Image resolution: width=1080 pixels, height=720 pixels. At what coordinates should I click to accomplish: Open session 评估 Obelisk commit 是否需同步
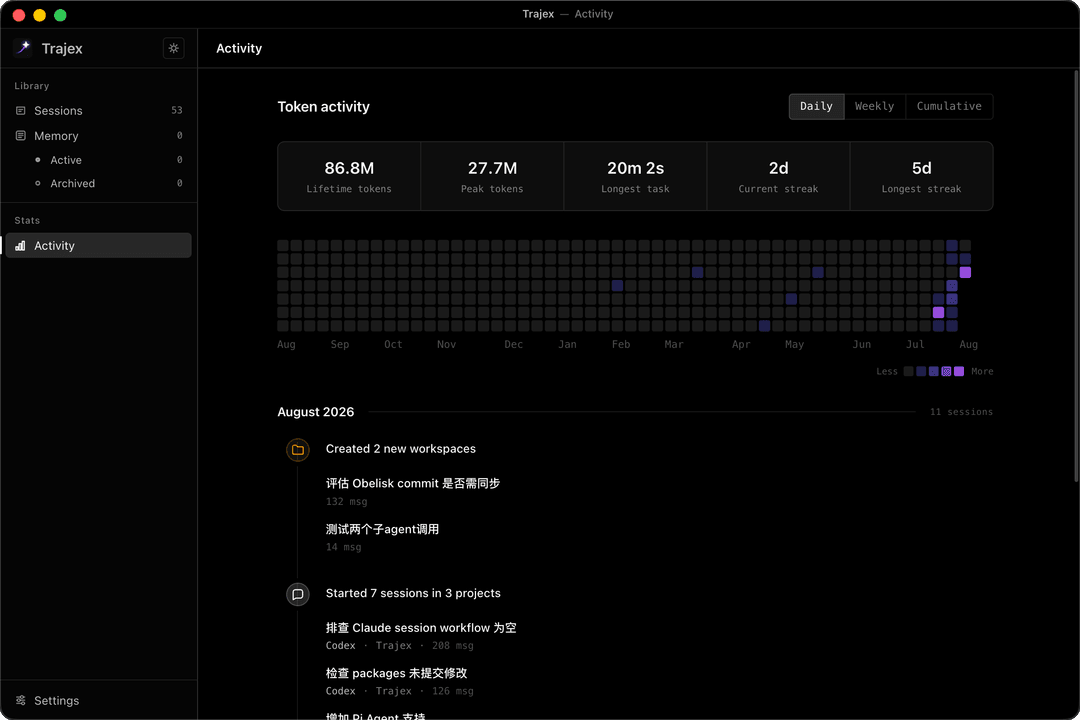[413, 483]
